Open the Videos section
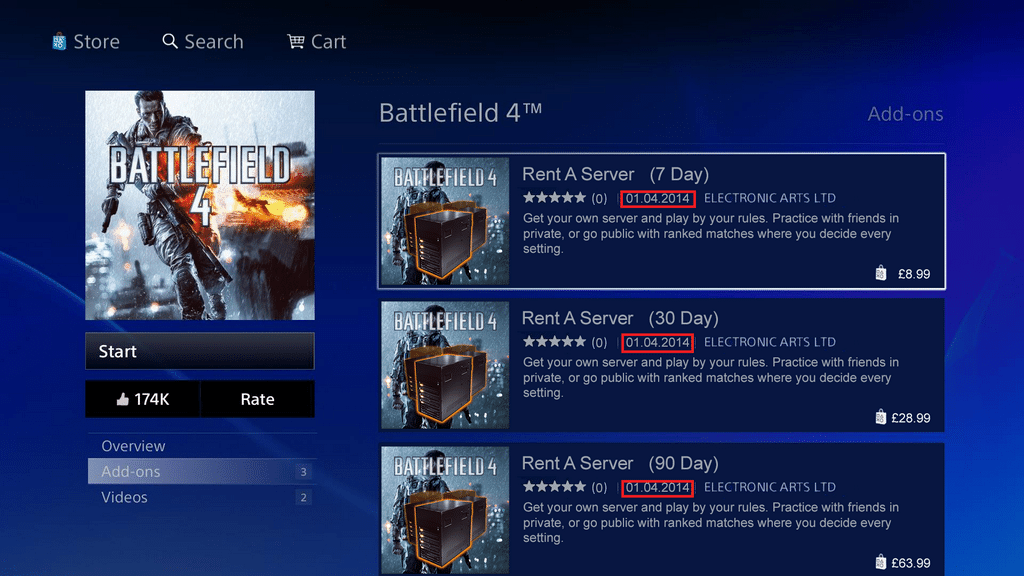 (125, 497)
